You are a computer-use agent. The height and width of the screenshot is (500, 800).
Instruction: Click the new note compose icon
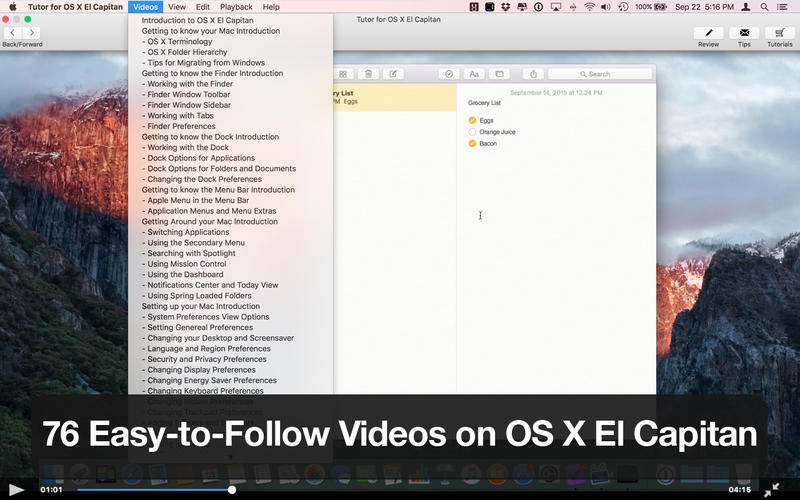(x=393, y=74)
